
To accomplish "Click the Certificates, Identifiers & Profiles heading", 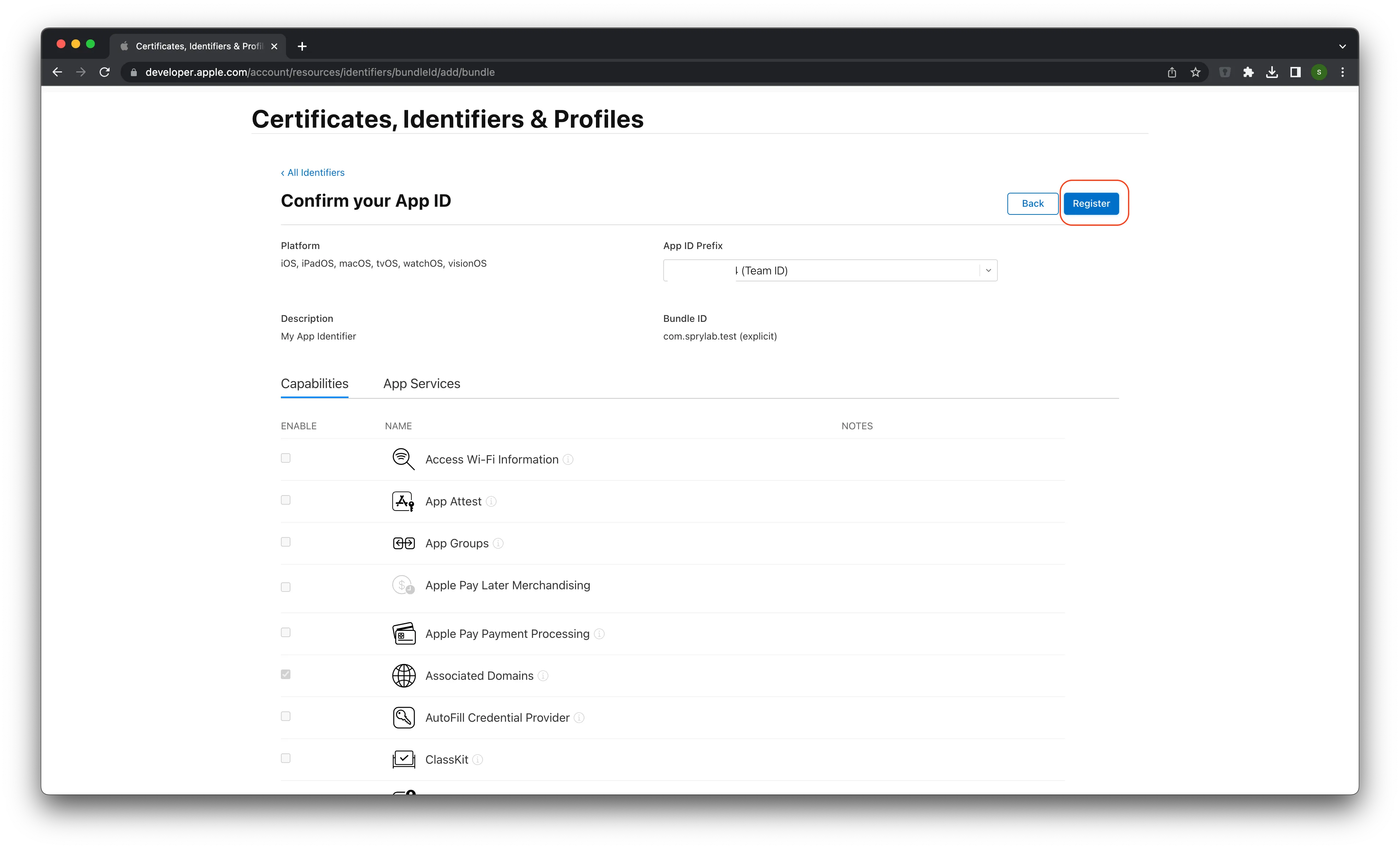I will (448, 119).
